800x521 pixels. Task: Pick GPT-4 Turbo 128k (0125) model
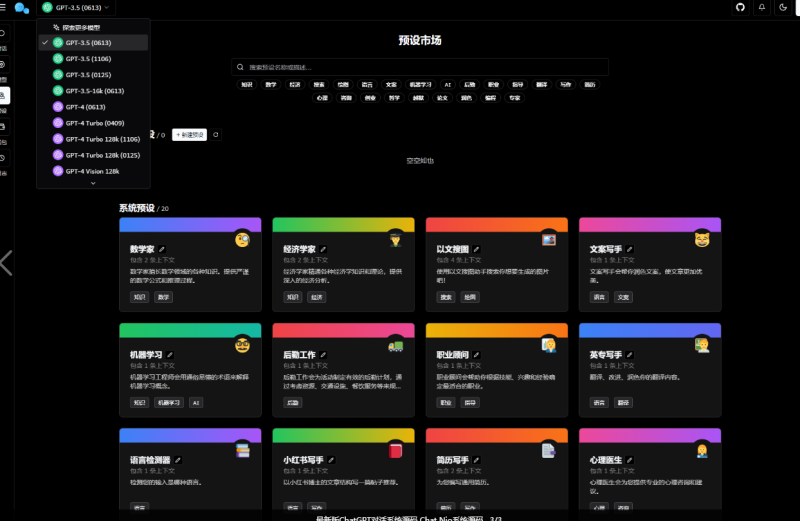pos(93,155)
